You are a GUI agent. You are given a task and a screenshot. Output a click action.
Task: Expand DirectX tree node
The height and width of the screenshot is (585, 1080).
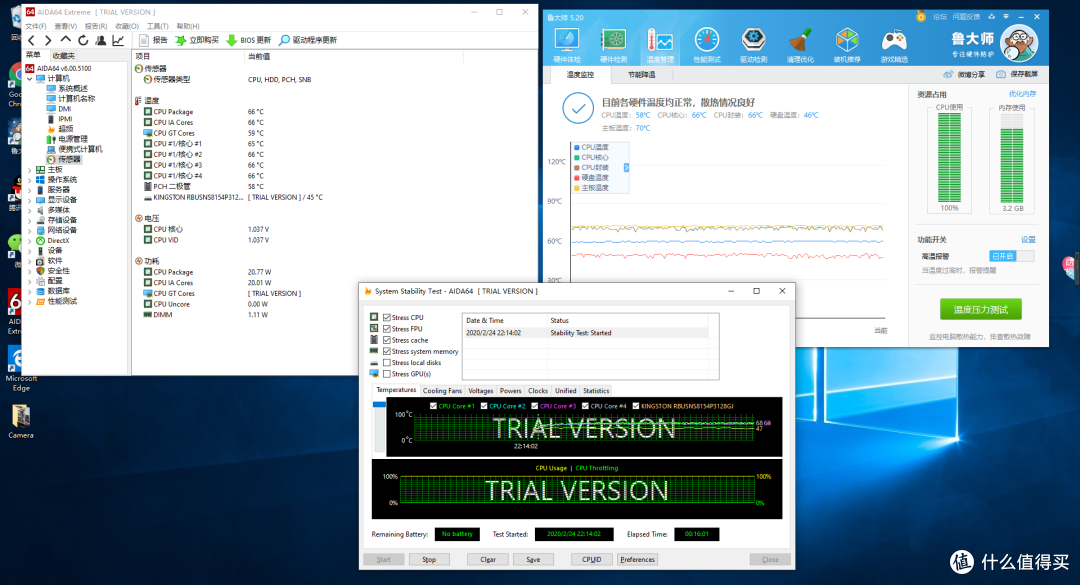(30, 240)
